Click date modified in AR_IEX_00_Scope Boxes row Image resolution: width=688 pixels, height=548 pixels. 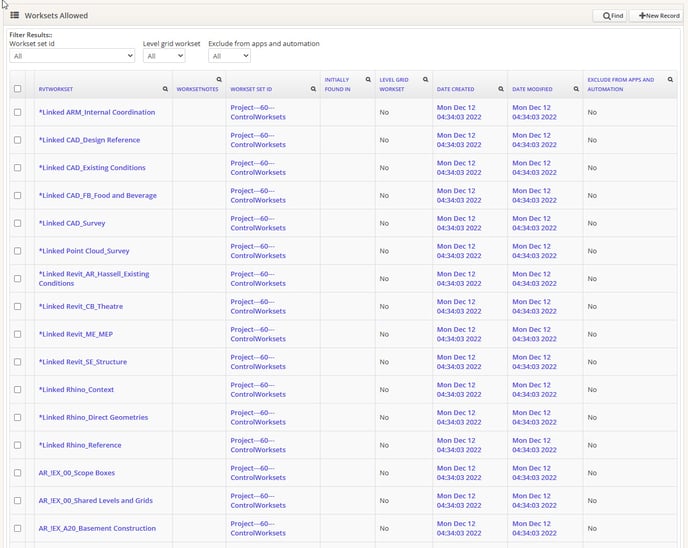pos(534,473)
